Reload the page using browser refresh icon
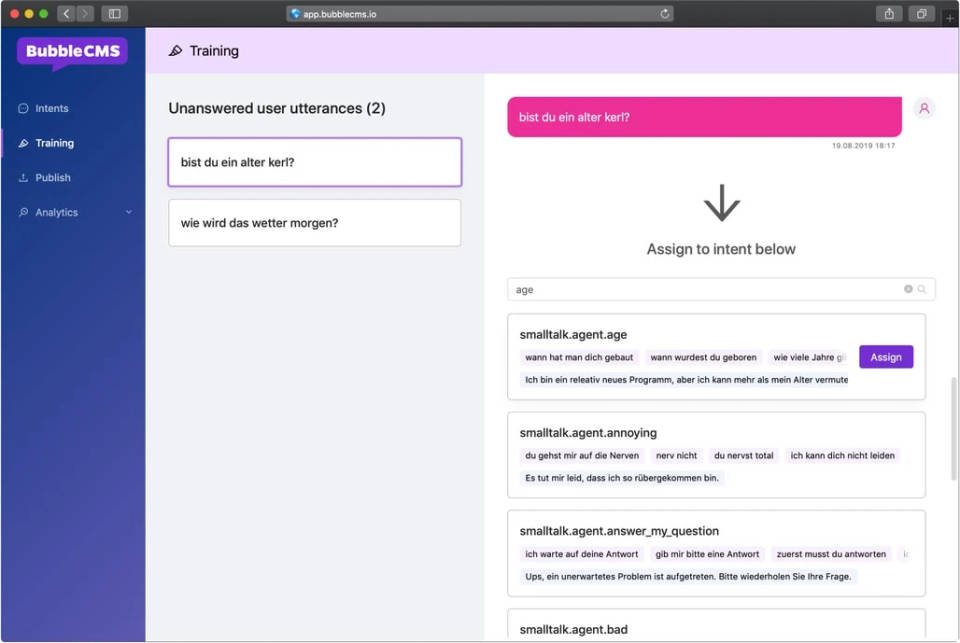 (x=665, y=14)
